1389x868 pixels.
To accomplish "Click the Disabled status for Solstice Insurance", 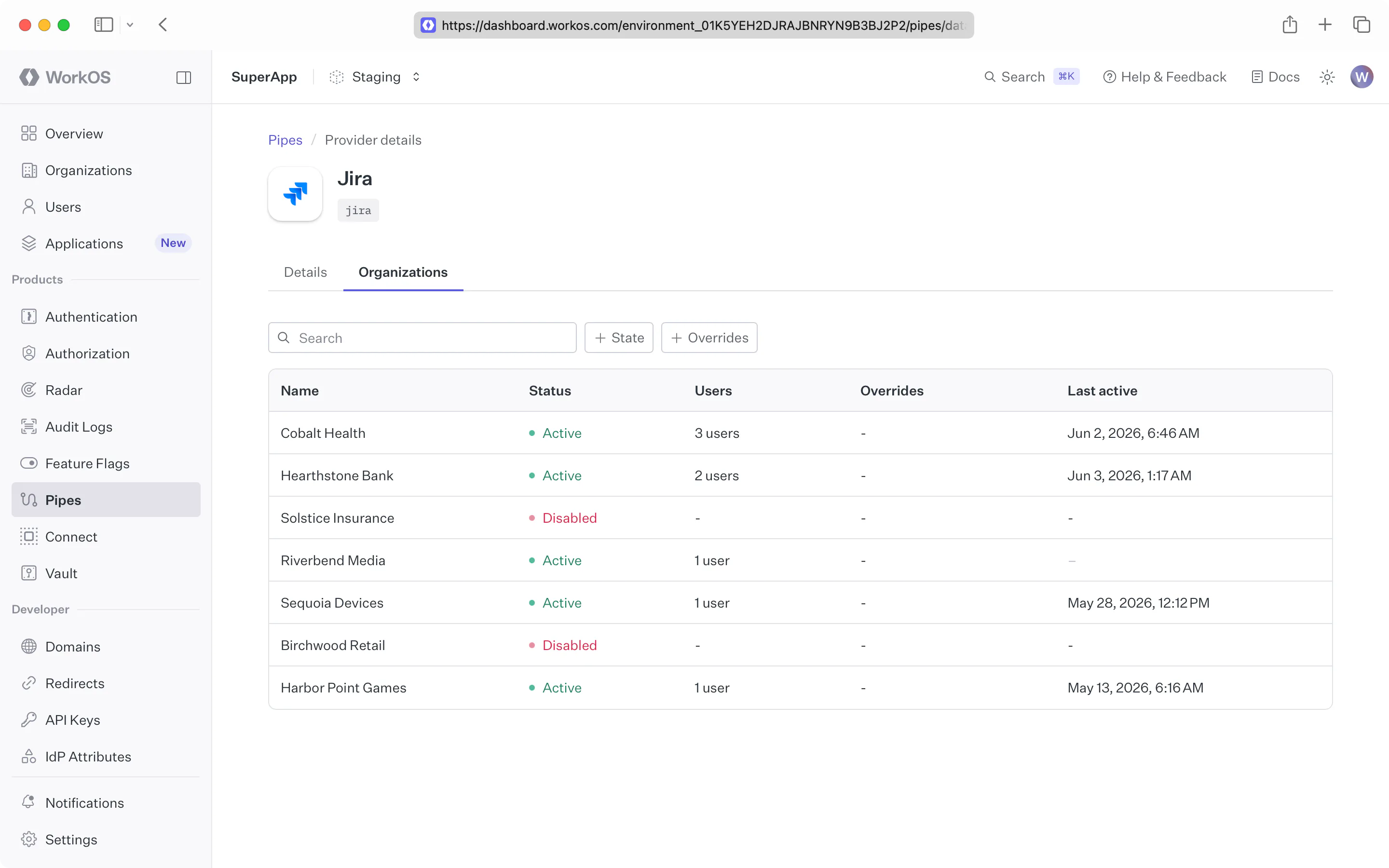I will coord(563,518).
